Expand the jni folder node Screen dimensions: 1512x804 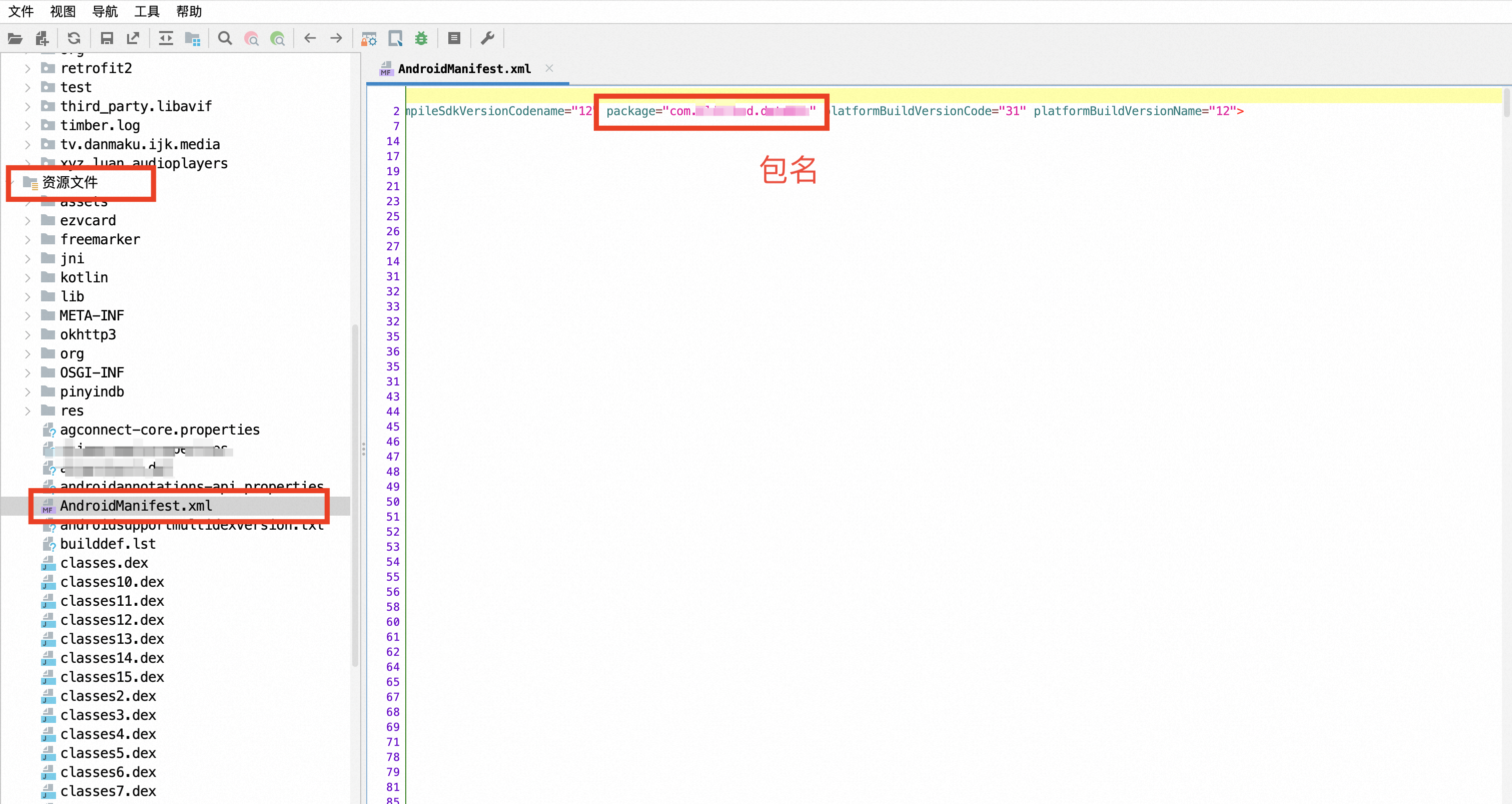(x=28, y=259)
